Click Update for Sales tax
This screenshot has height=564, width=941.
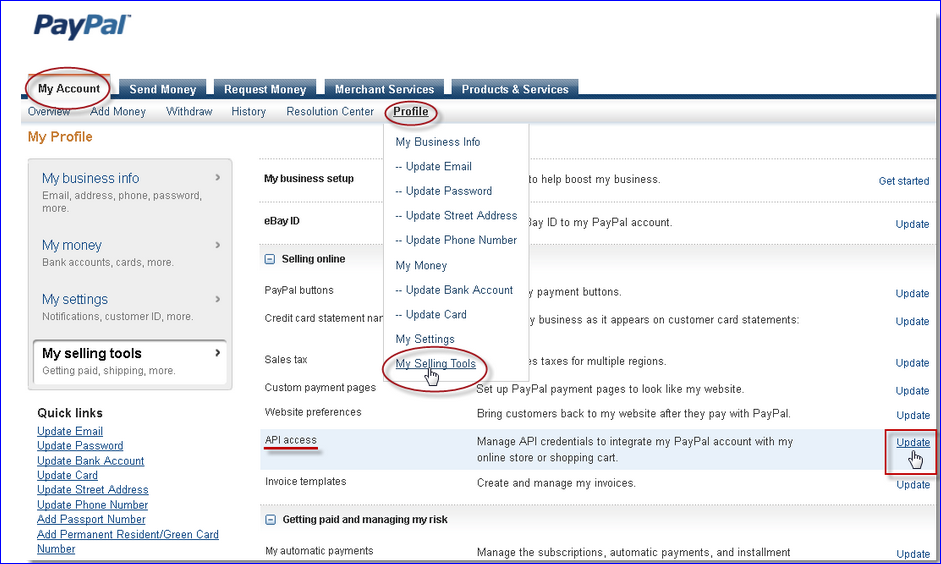(x=912, y=363)
